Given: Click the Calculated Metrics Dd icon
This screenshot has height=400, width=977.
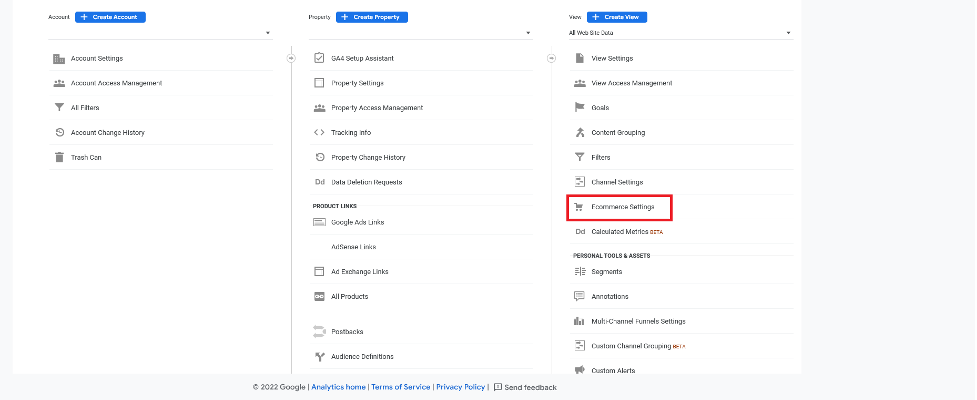Looking at the screenshot, I should click(579, 232).
